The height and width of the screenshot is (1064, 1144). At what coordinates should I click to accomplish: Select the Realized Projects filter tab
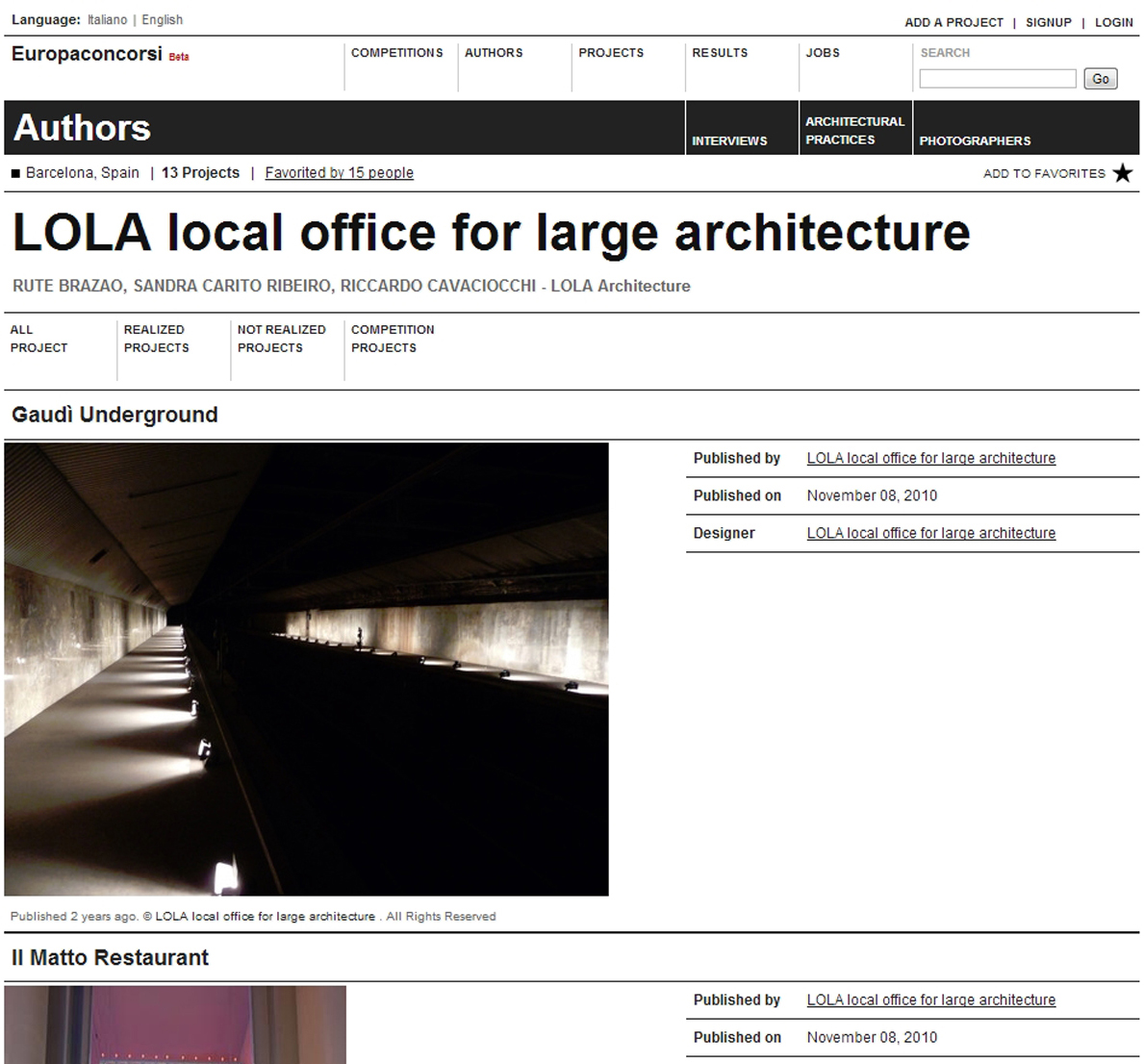(156, 339)
